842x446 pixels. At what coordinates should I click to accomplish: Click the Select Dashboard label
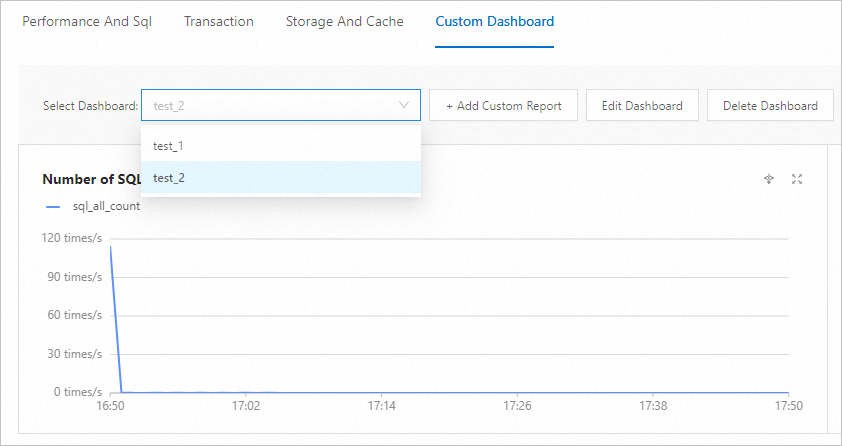[x=90, y=105]
